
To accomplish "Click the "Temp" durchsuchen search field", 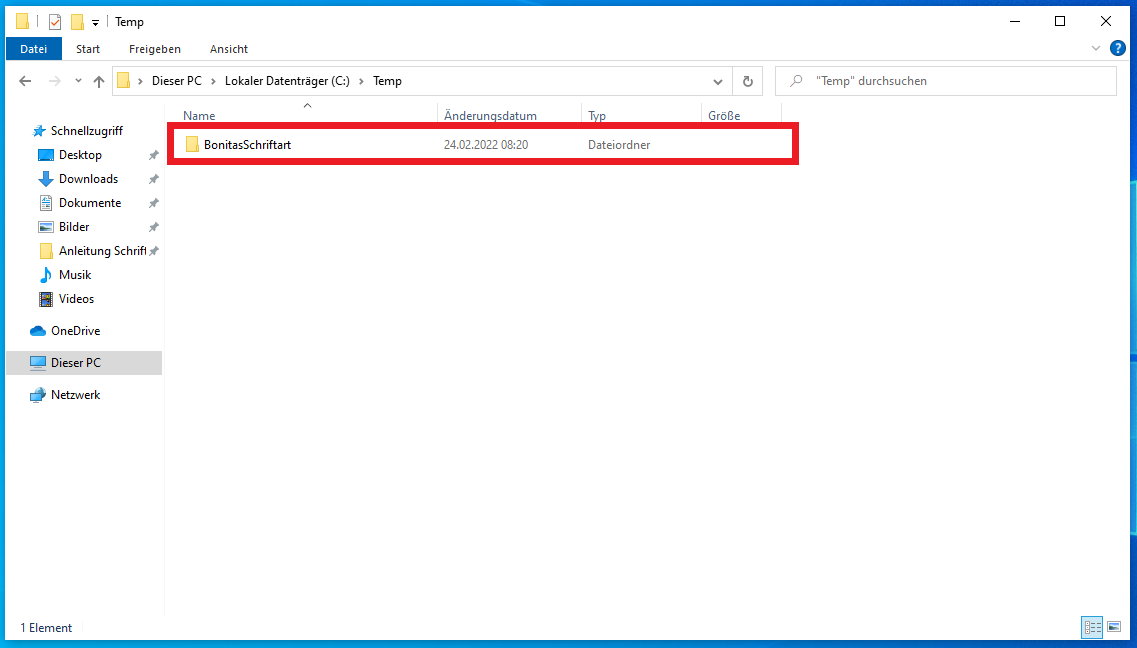I will click(950, 81).
